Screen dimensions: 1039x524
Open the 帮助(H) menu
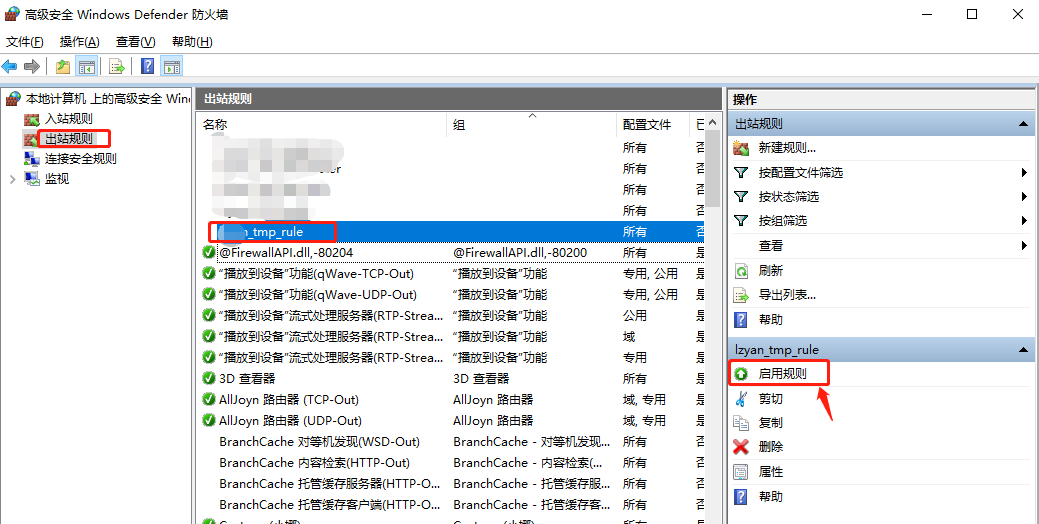(x=192, y=42)
